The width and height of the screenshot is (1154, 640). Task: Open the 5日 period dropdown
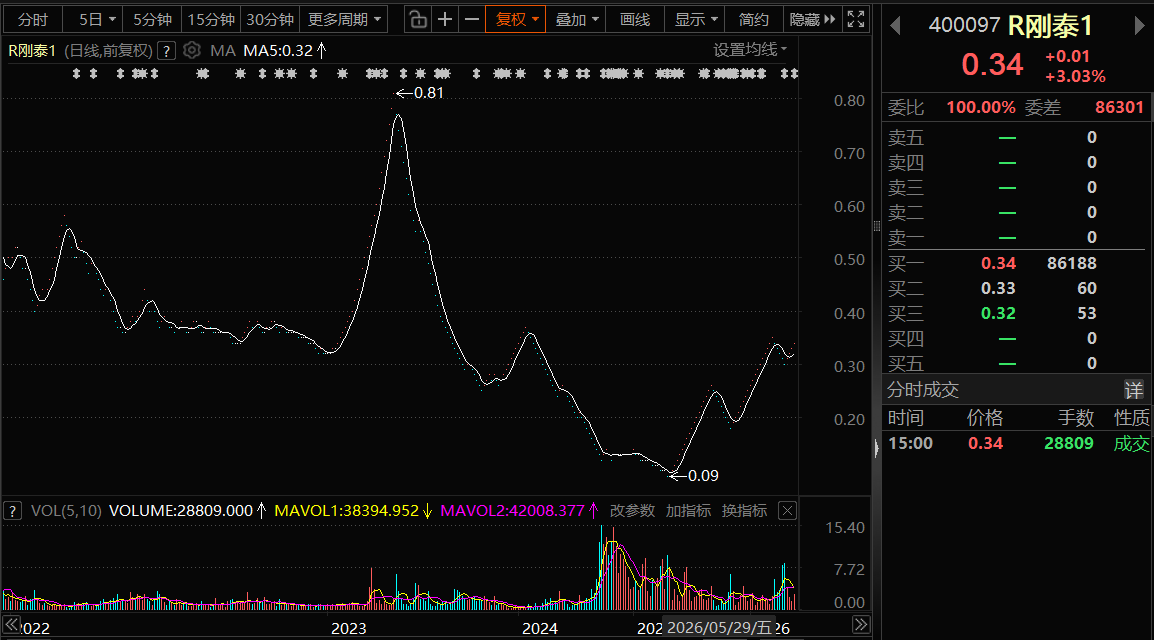97,19
